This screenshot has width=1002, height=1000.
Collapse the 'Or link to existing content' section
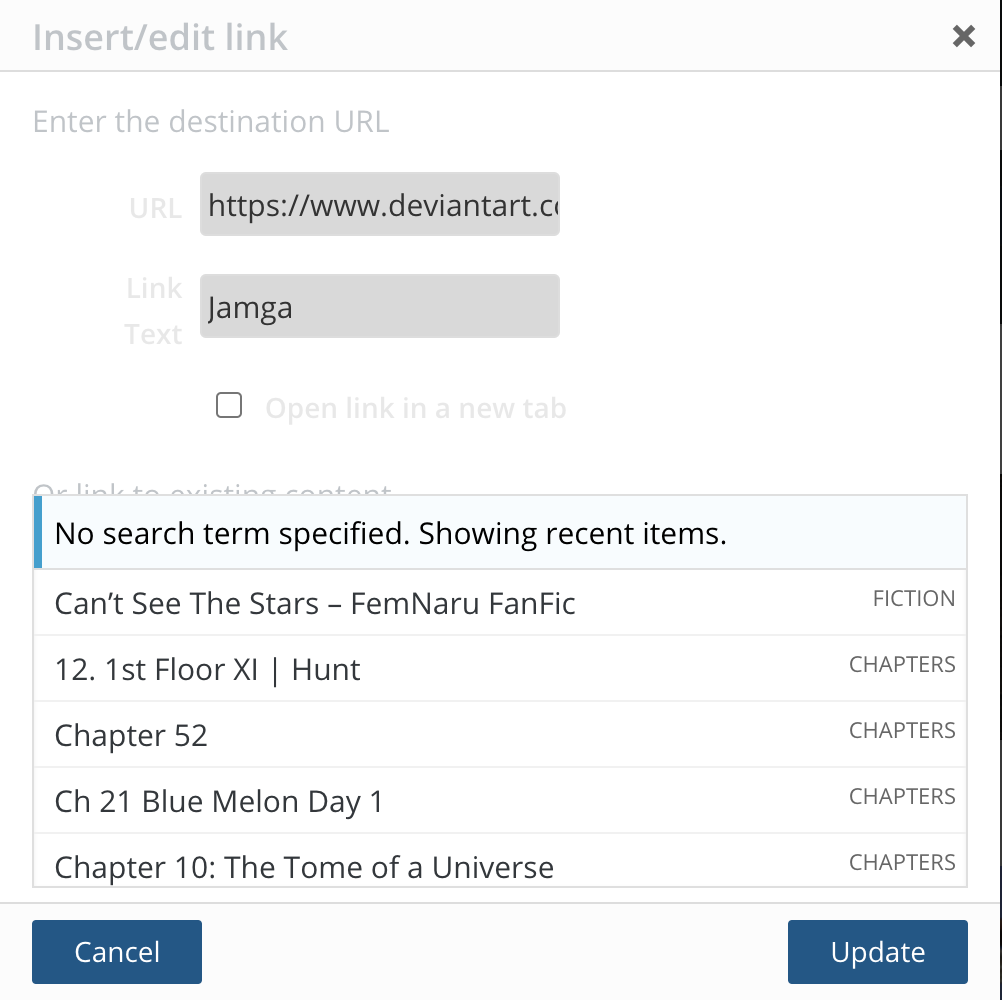click(212, 489)
